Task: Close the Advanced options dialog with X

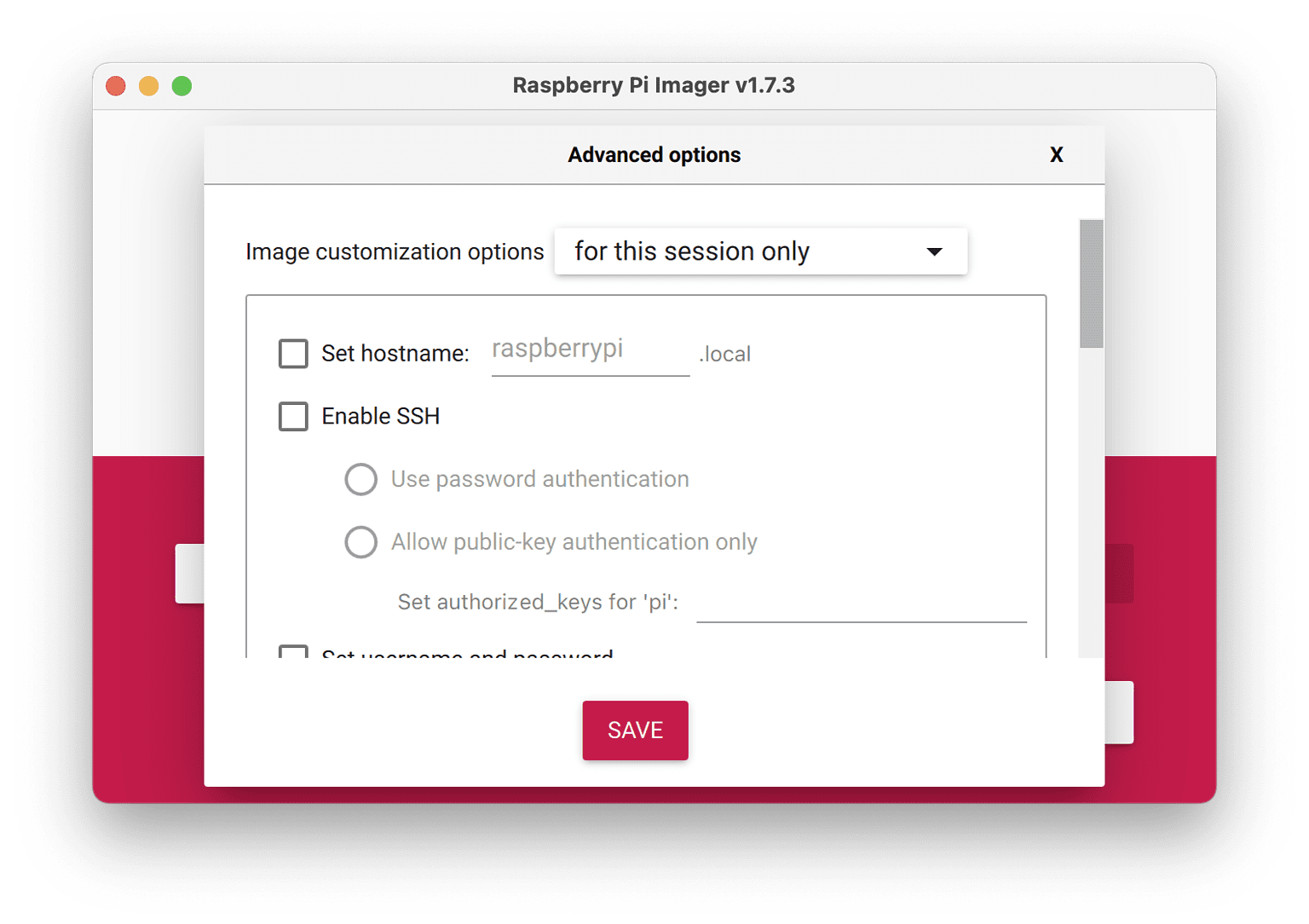Action: click(x=1056, y=155)
